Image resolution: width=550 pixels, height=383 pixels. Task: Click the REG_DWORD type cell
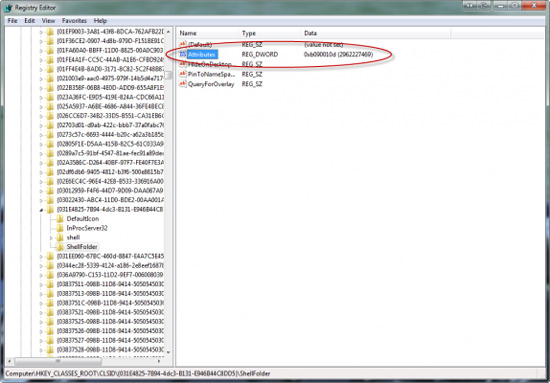pos(260,54)
